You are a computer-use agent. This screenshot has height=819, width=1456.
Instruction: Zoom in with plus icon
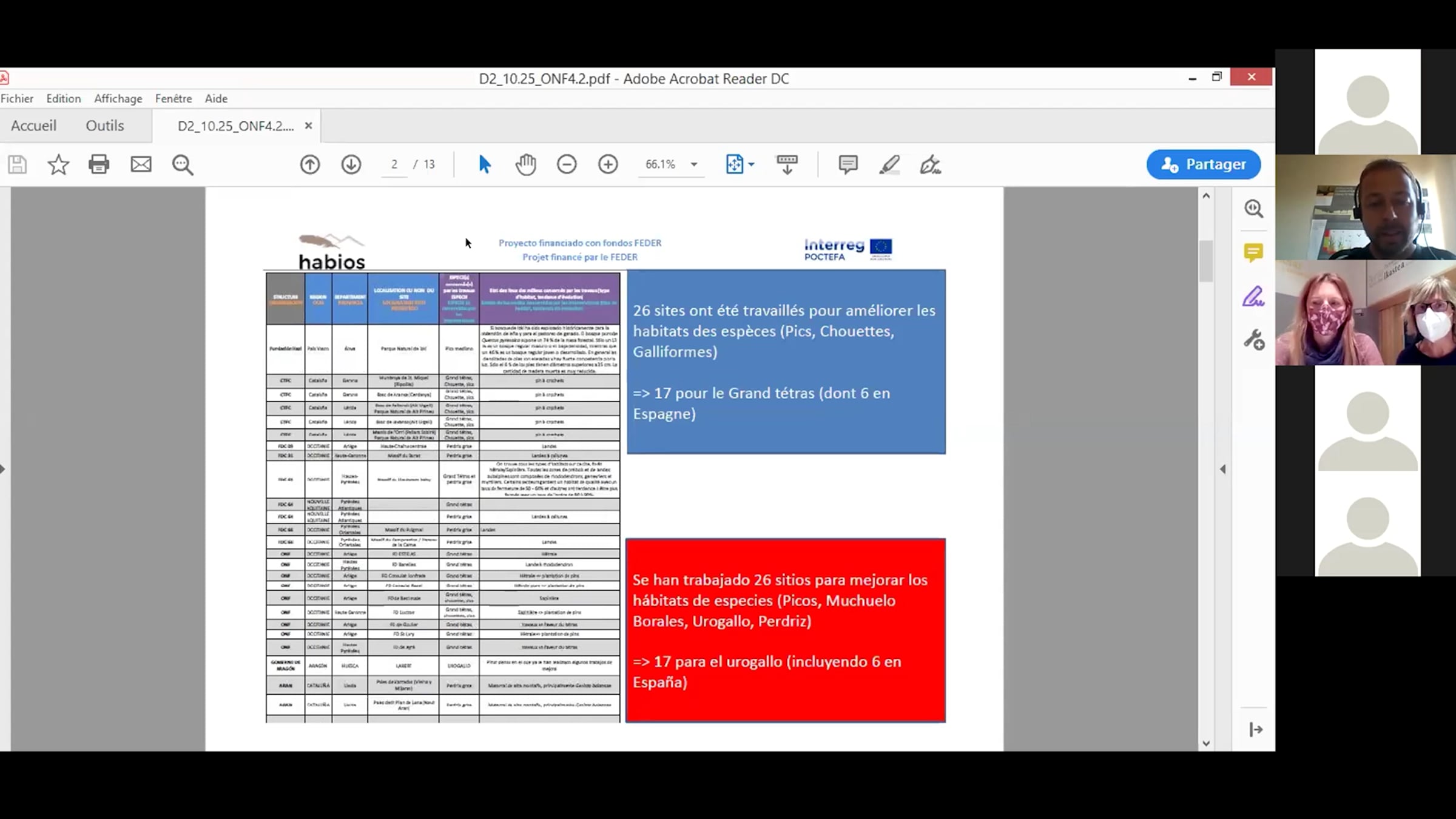click(608, 164)
